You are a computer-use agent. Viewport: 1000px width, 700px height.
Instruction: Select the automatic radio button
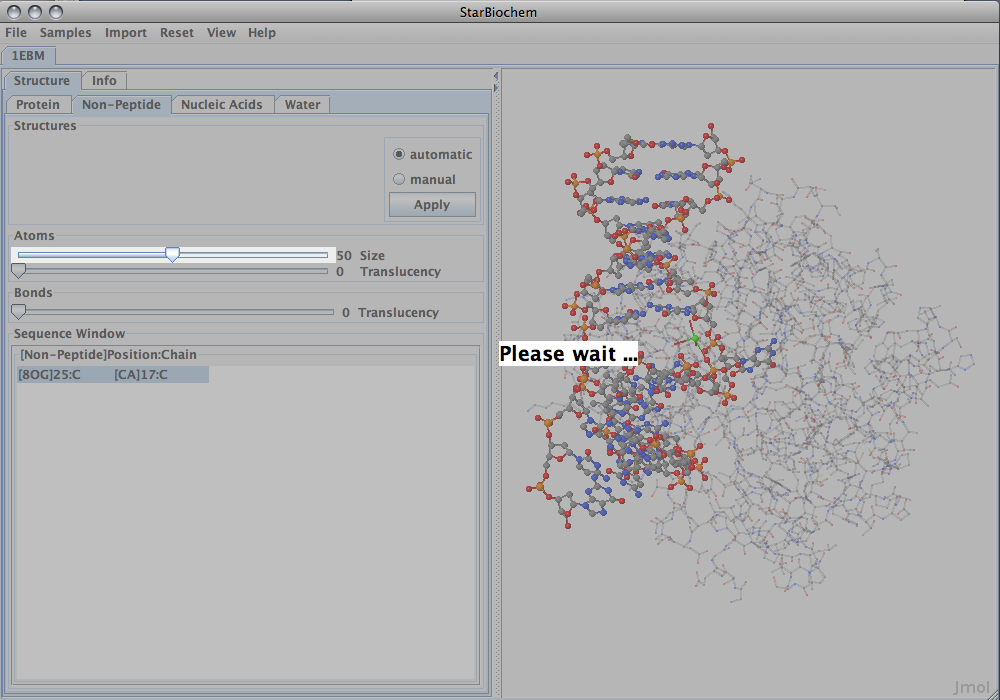click(x=400, y=155)
